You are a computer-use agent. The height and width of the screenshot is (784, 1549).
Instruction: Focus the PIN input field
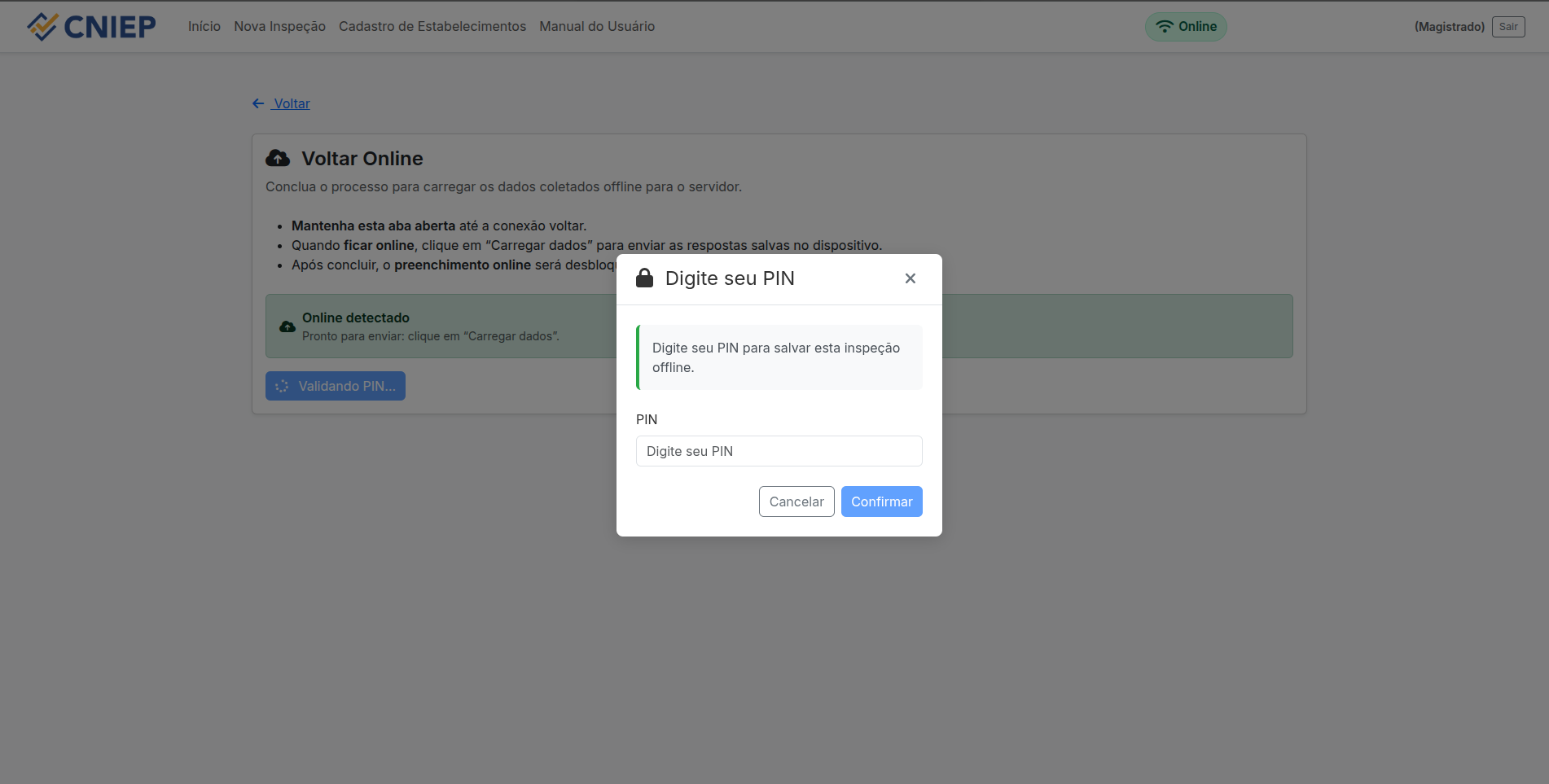(779, 451)
